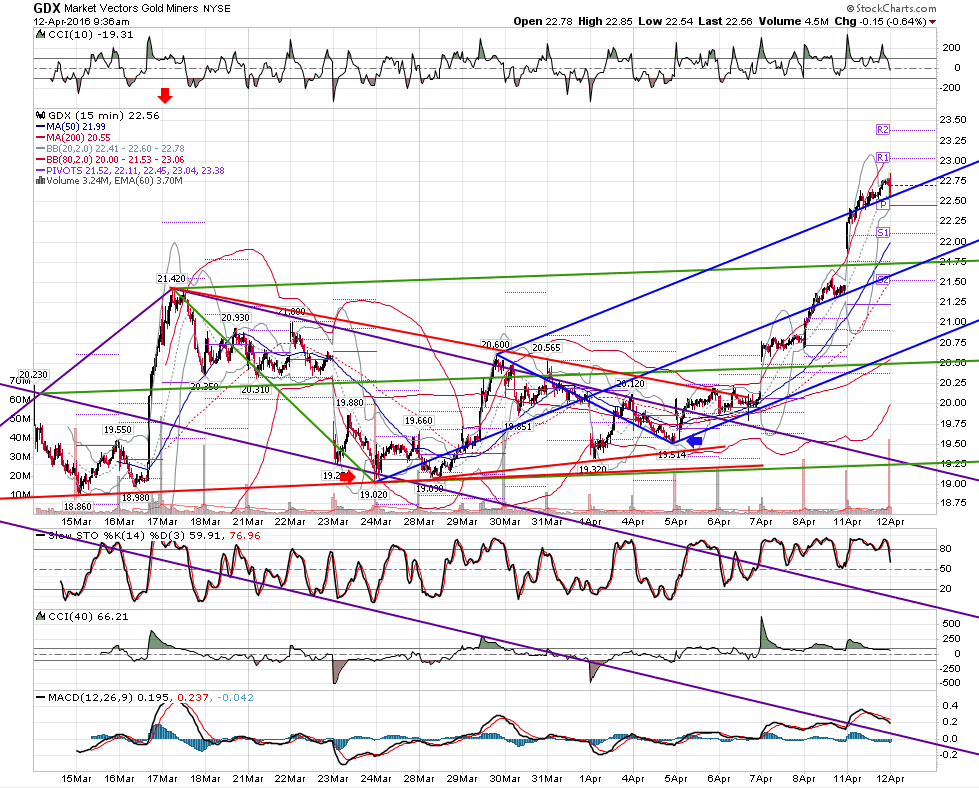Click the 19.020 low price label
This screenshot has height=788, width=979.
pyautogui.click(x=373, y=494)
